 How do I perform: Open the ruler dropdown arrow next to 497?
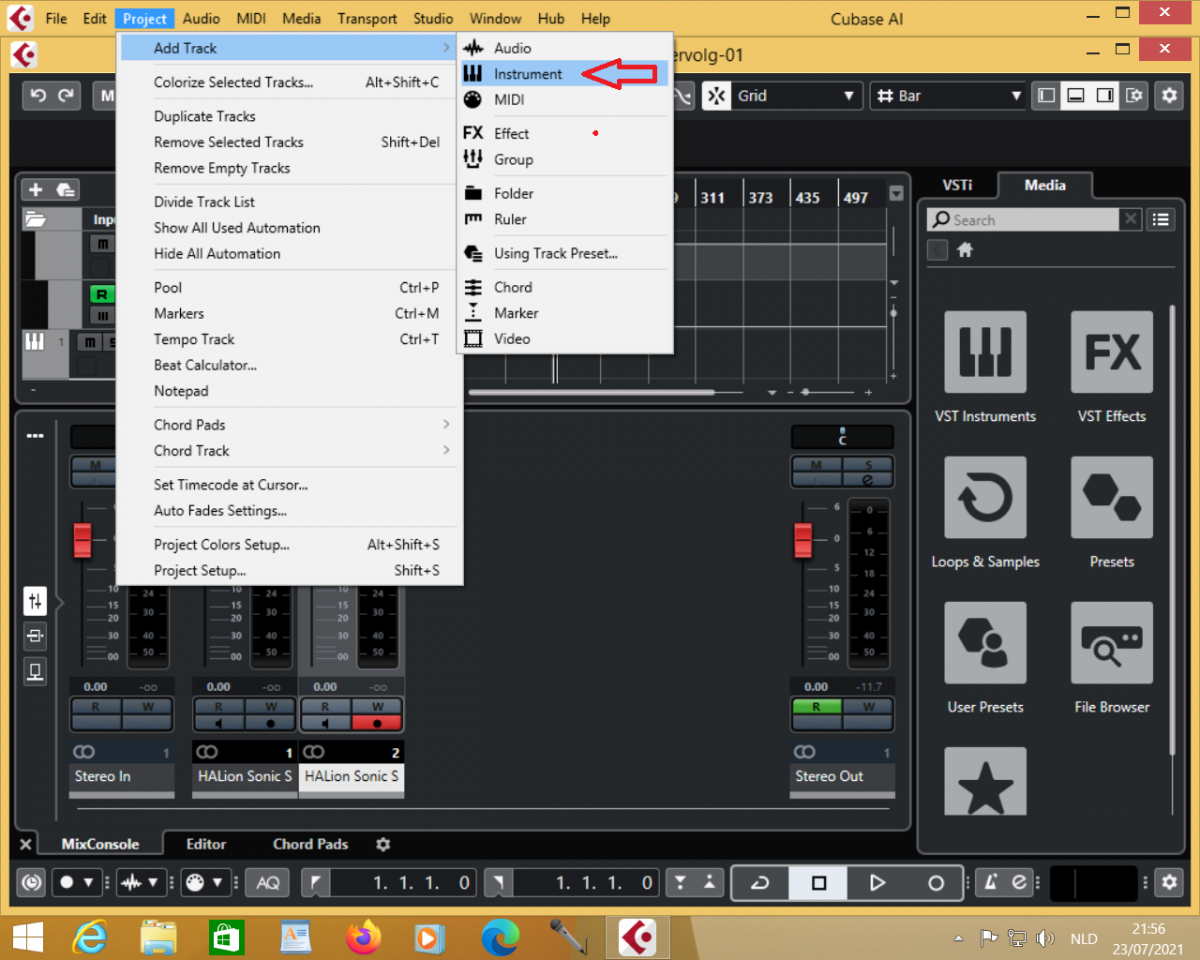896,194
